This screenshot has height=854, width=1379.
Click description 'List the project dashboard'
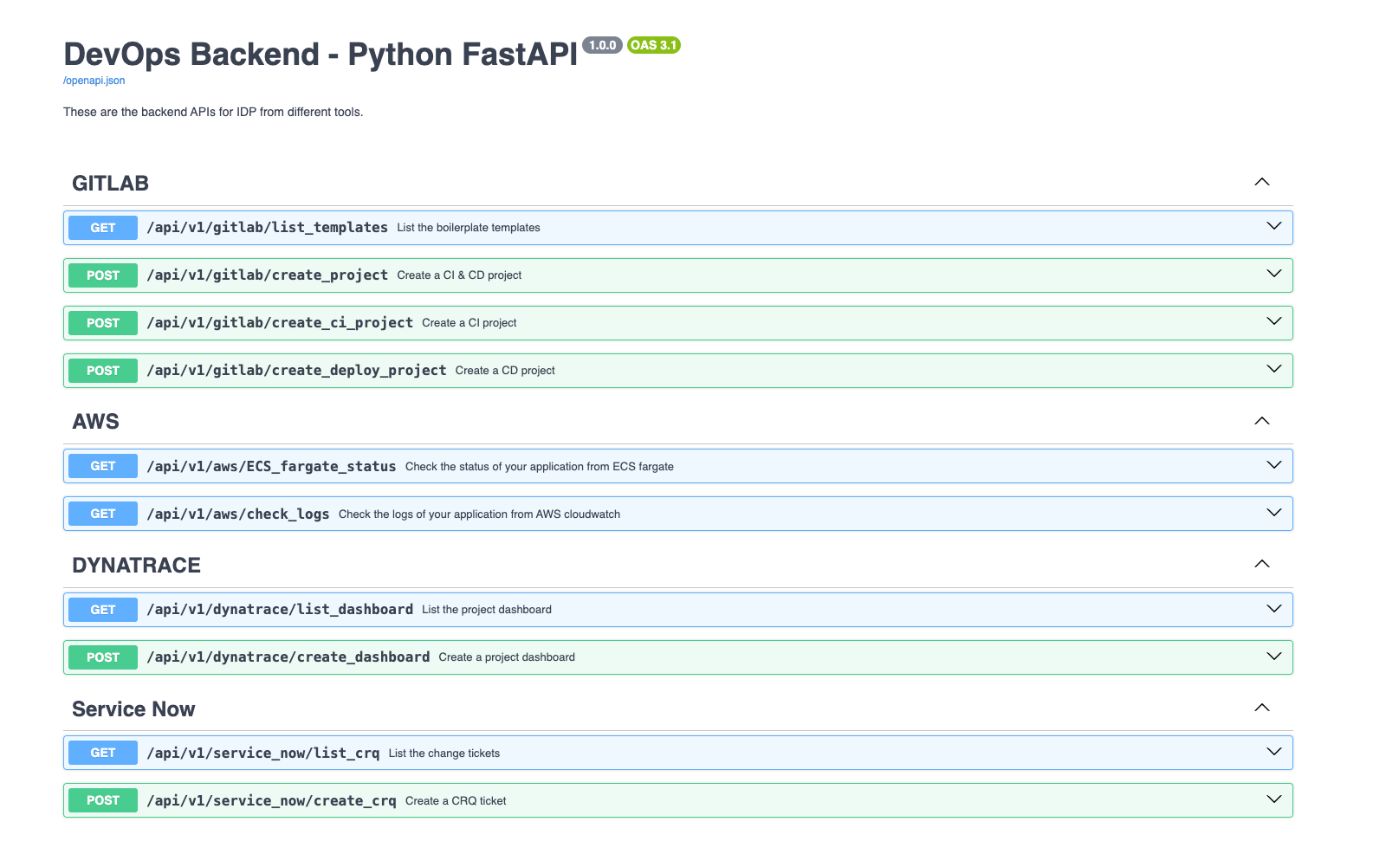click(486, 609)
